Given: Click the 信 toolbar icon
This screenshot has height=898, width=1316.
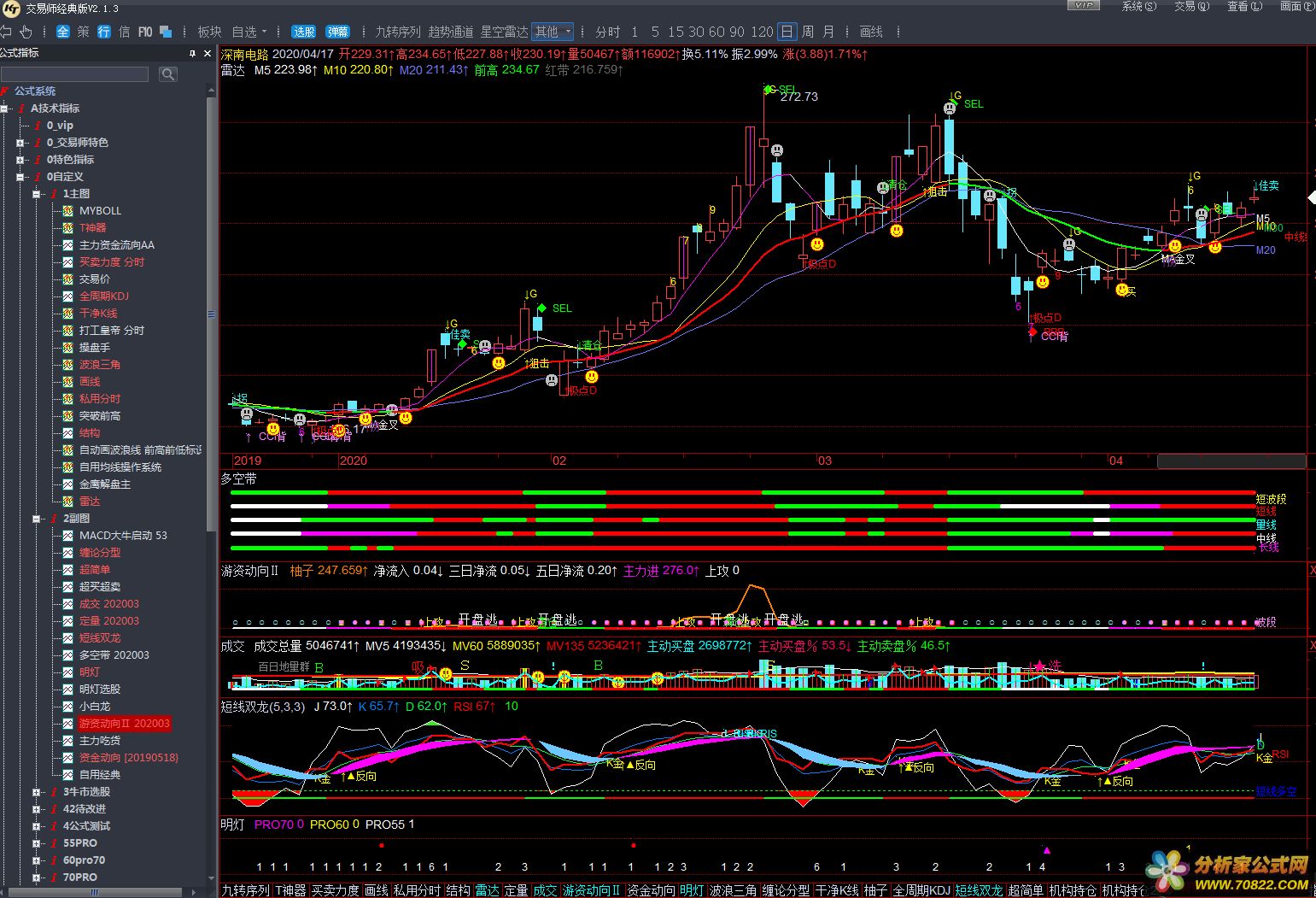Looking at the screenshot, I should [x=125, y=32].
